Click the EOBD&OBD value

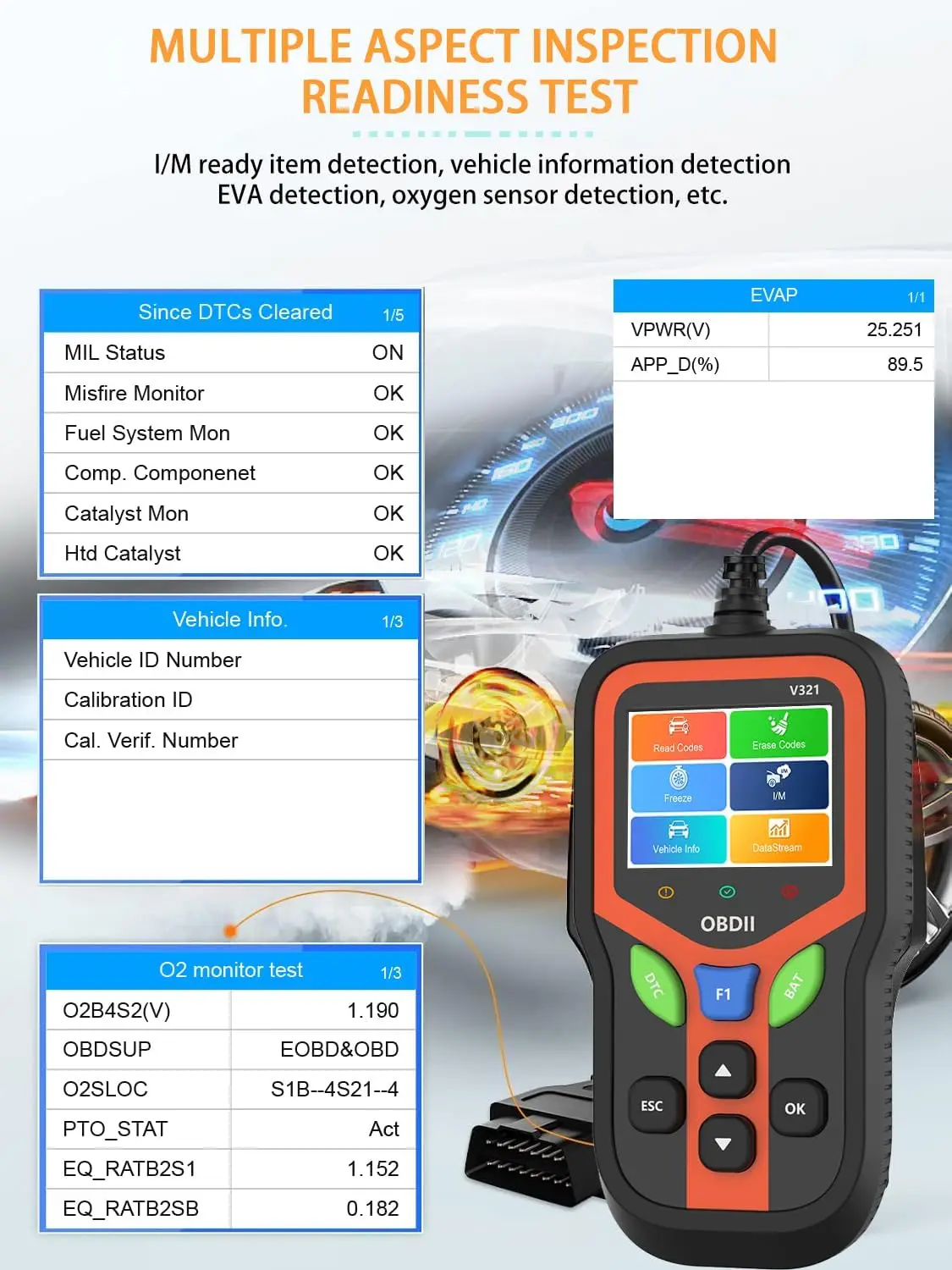click(x=339, y=1050)
